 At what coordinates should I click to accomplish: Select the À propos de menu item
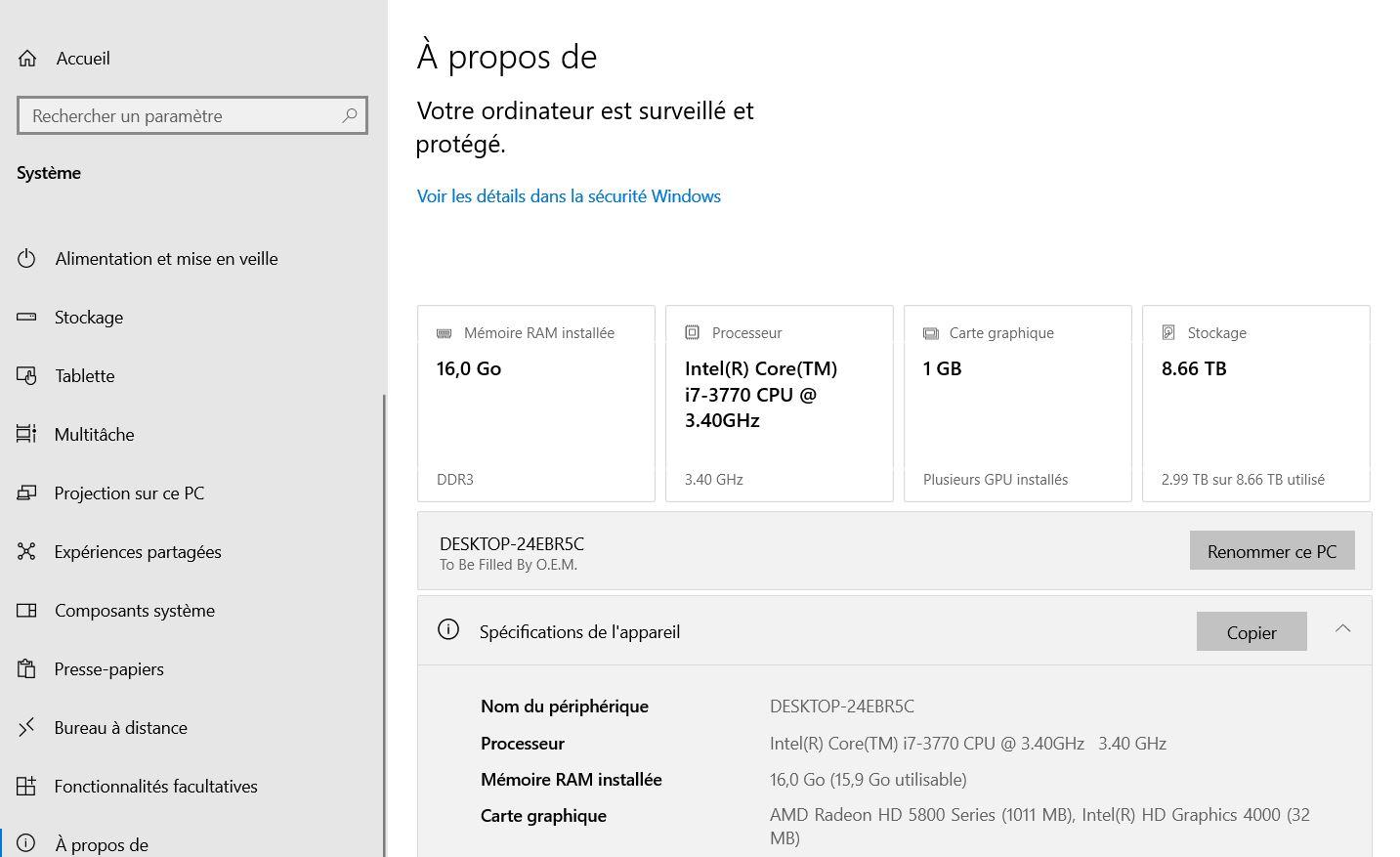coord(102,844)
